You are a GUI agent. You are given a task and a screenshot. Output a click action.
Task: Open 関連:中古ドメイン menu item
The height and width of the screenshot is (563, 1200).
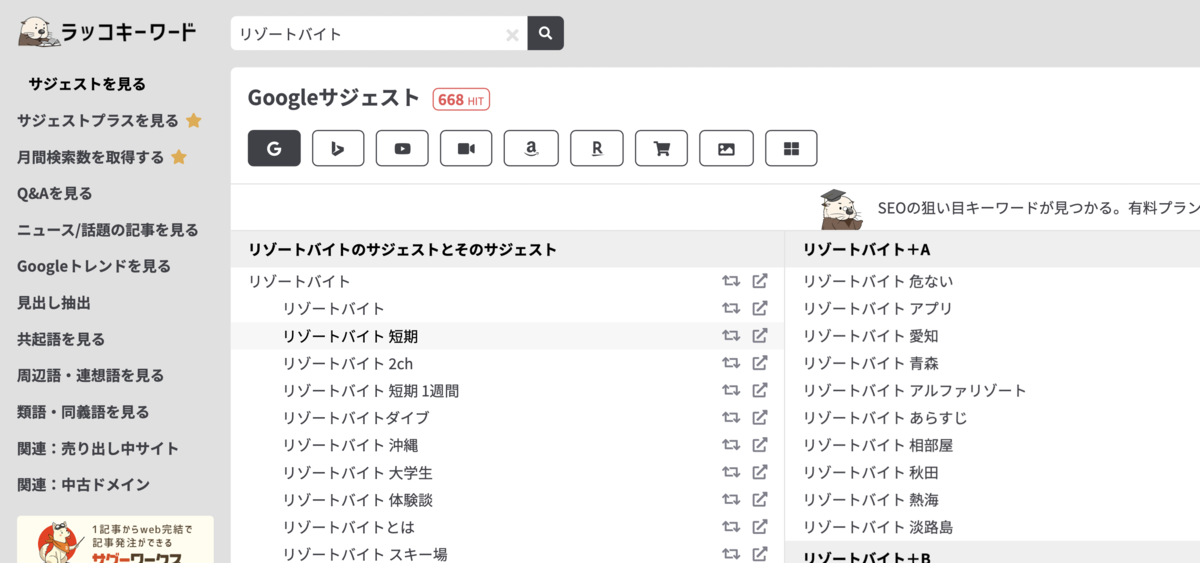[84, 485]
